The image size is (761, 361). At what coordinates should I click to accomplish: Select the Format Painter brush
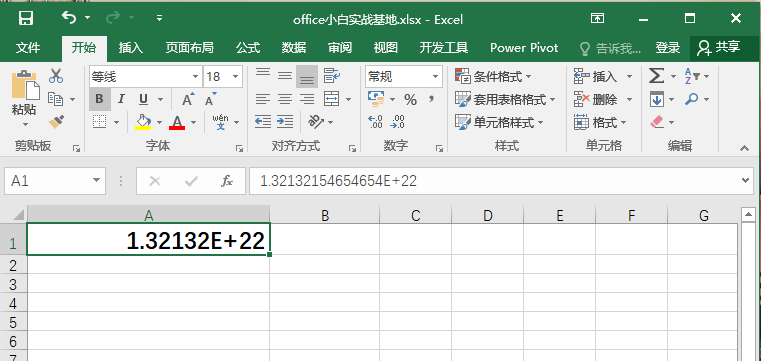(x=56, y=122)
